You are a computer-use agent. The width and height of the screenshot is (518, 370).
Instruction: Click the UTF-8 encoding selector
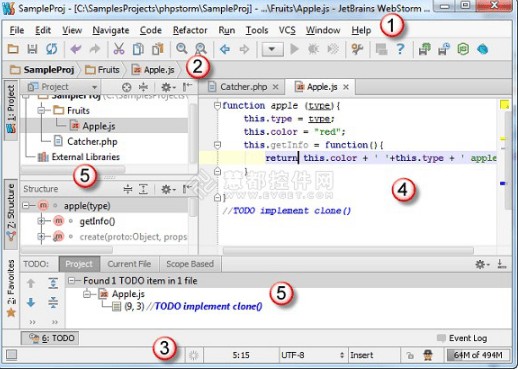312,355
